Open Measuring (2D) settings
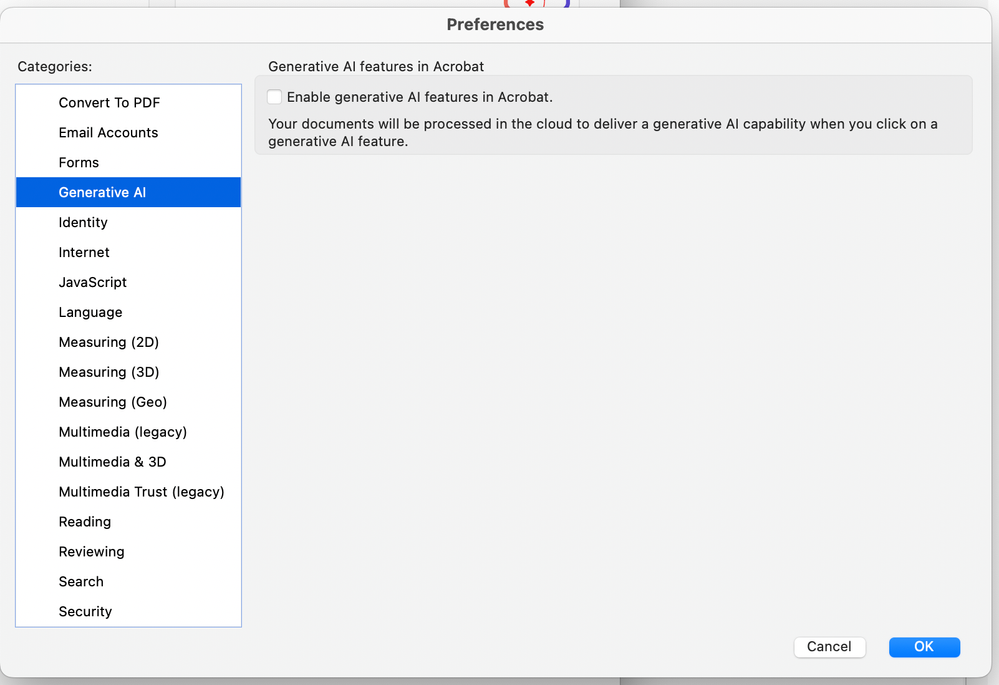Viewport: 999px width, 685px height. 109,343
